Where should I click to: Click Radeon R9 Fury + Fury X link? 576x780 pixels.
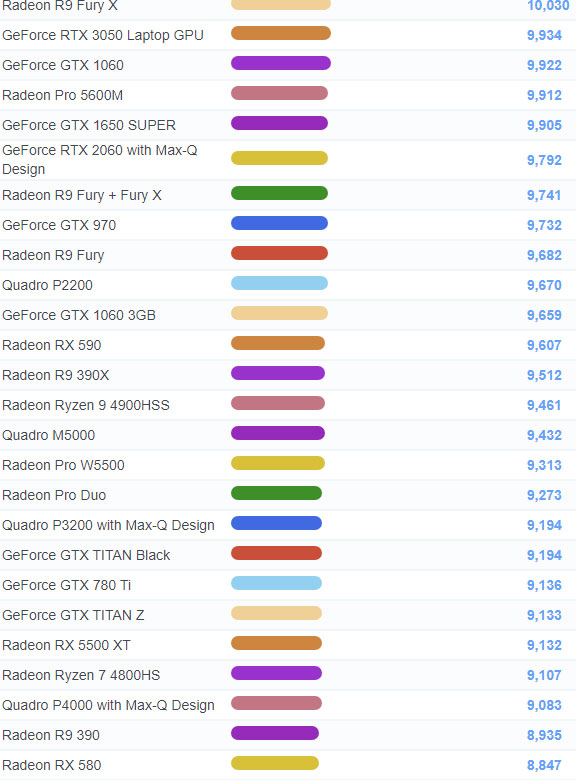(x=82, y=195)
